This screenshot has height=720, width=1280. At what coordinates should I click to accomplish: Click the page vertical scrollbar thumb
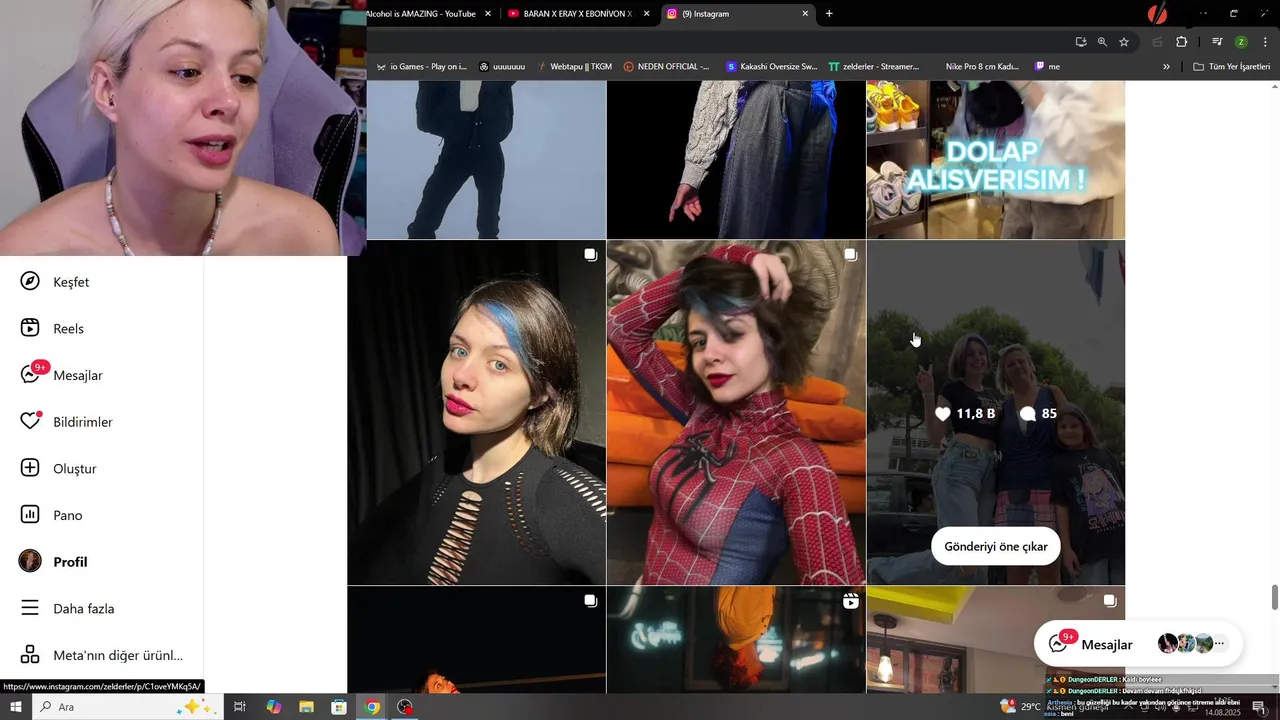tap(1274, 597)
